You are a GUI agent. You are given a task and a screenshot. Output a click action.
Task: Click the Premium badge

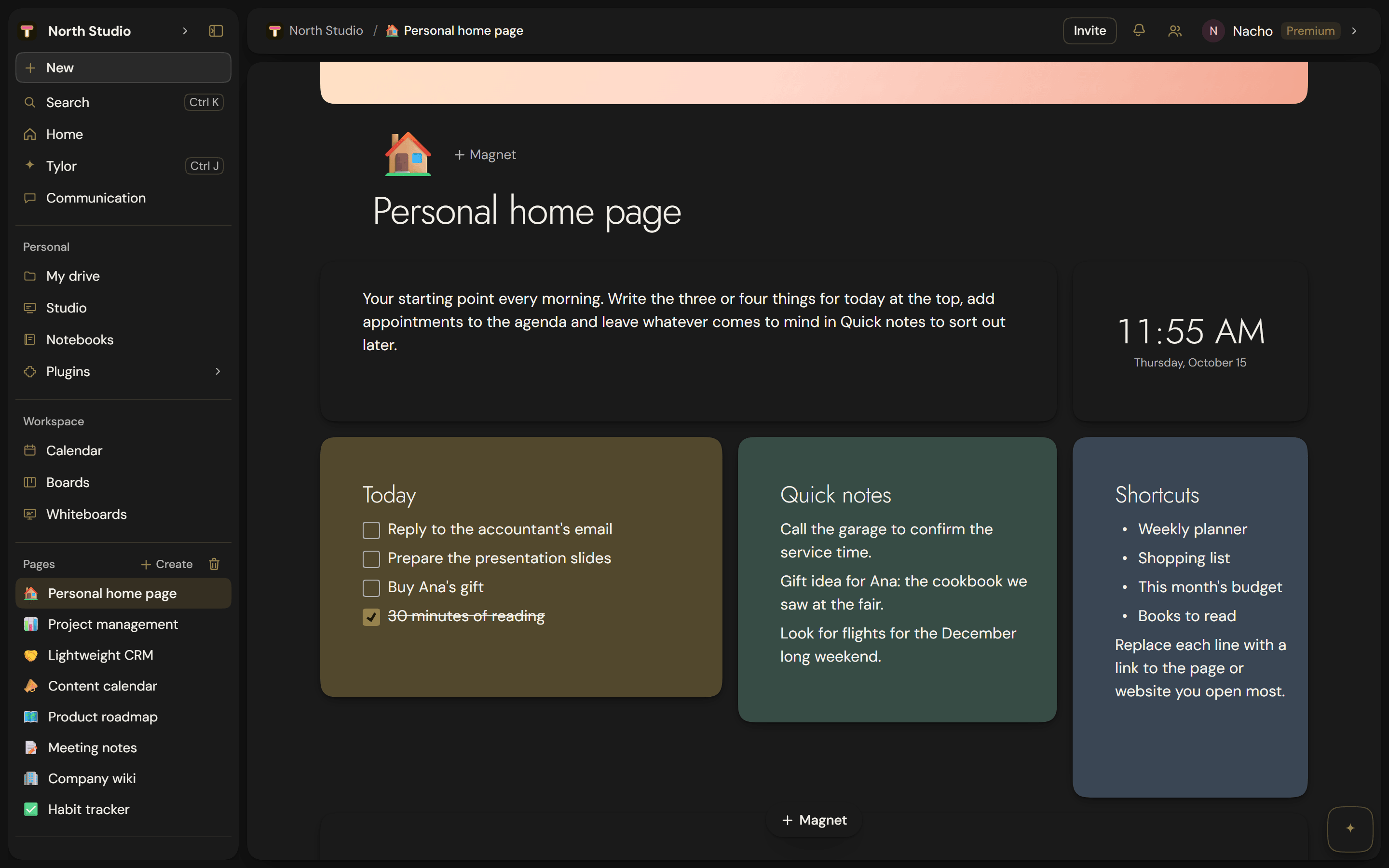[x=1310, y=31]
